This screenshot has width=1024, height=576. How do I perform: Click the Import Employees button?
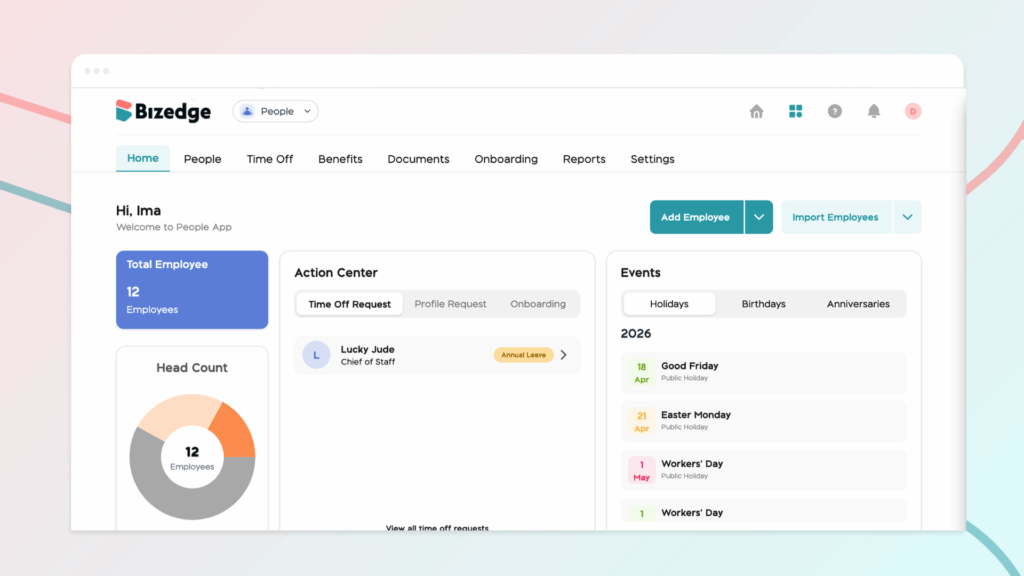[835, 217]
